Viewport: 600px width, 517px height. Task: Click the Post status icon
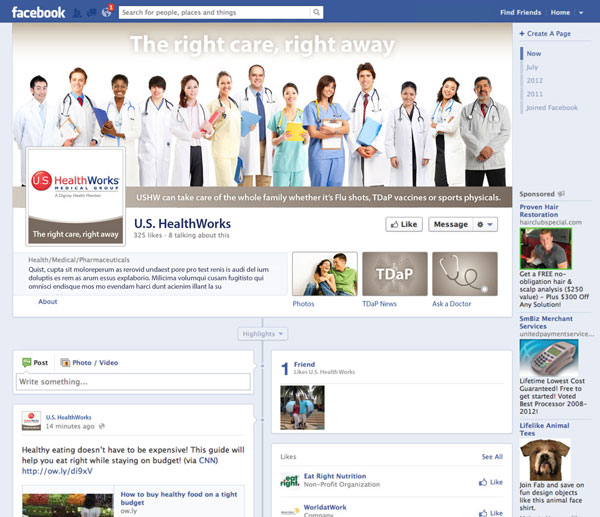(26, 362)
